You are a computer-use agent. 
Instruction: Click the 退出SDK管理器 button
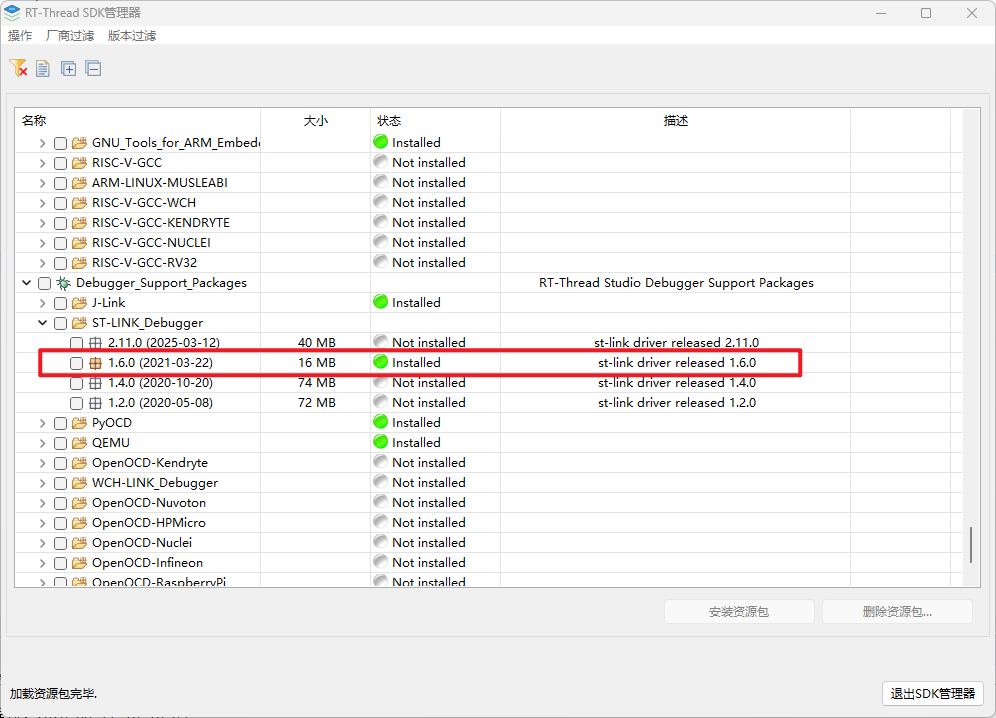tap(932, 693)
